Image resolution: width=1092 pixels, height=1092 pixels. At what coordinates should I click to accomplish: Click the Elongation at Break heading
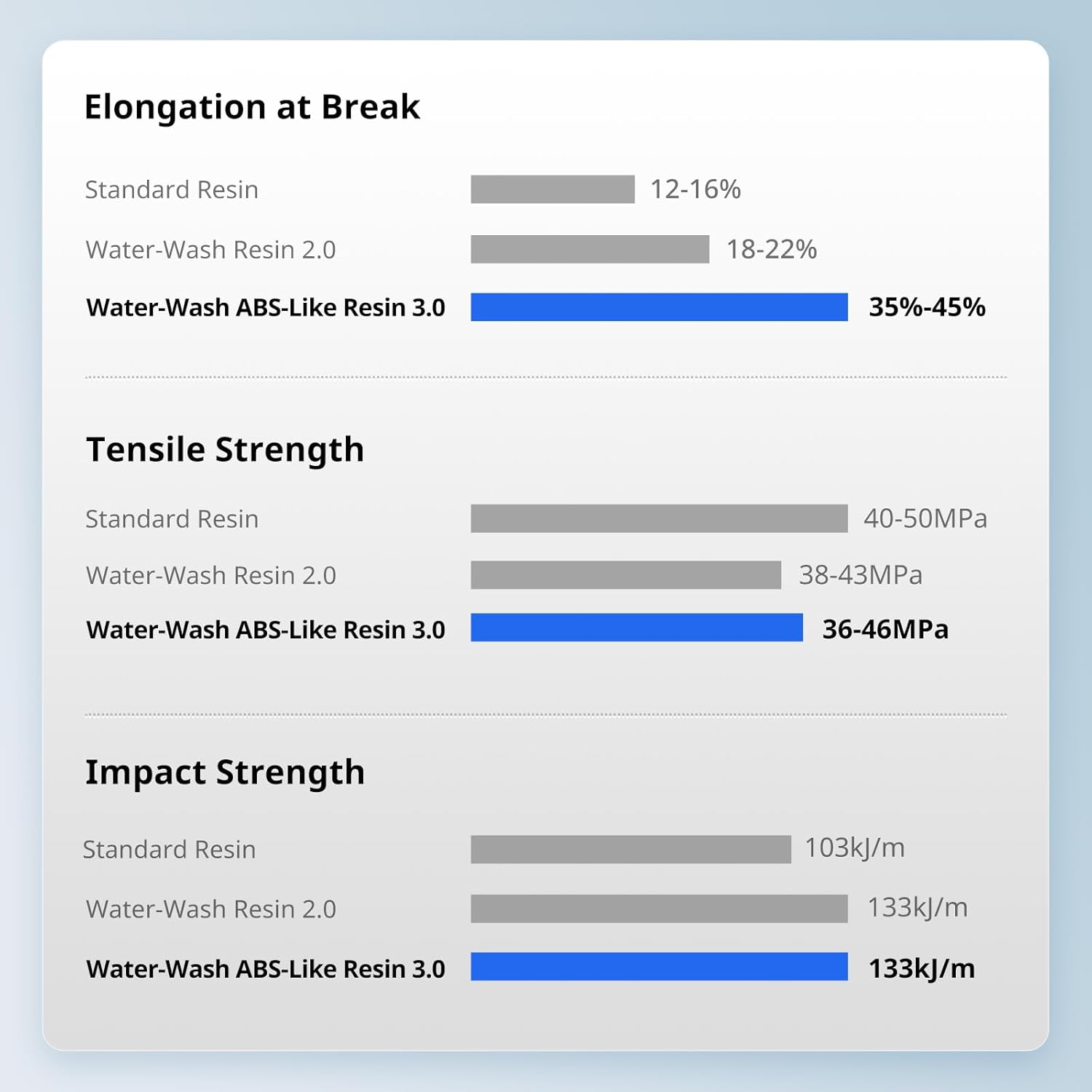coord(252,107)
